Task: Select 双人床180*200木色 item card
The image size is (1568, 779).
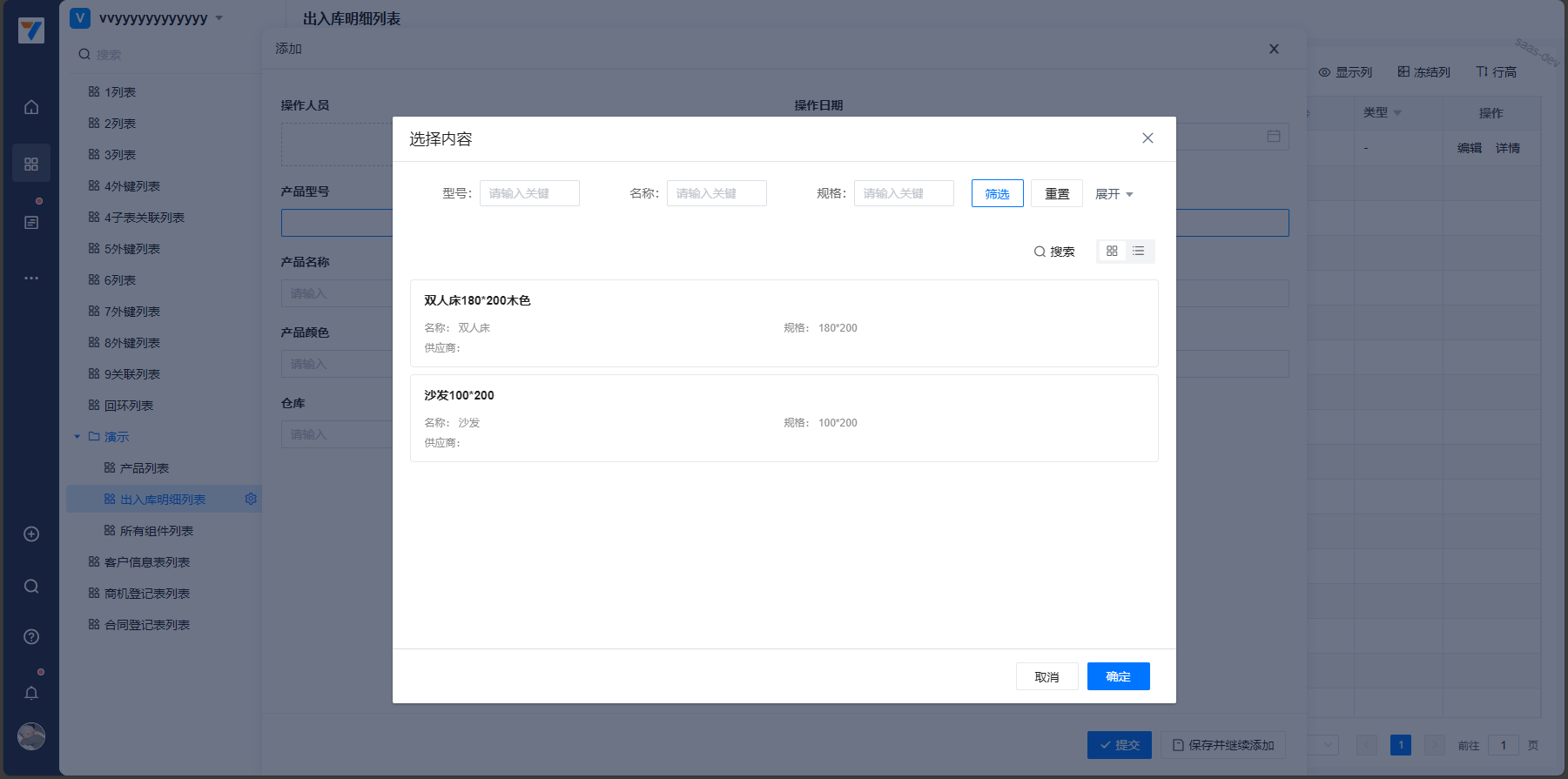Action: pyautogui.click(x=784, y=323)
